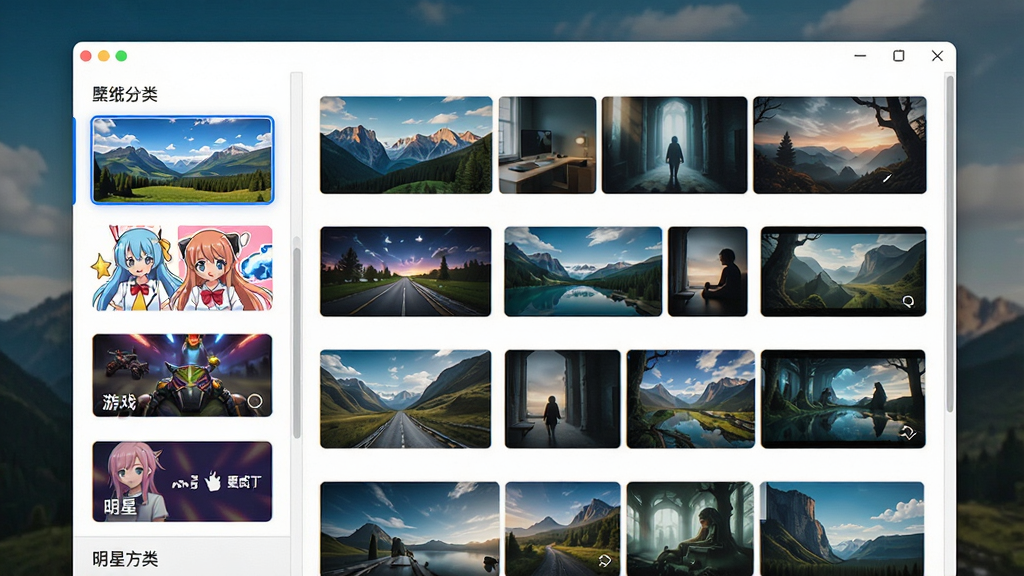This screenshot has height=576, width=1024.
Task: Open the road under twilight sky wallpaper
Action: 406,272
